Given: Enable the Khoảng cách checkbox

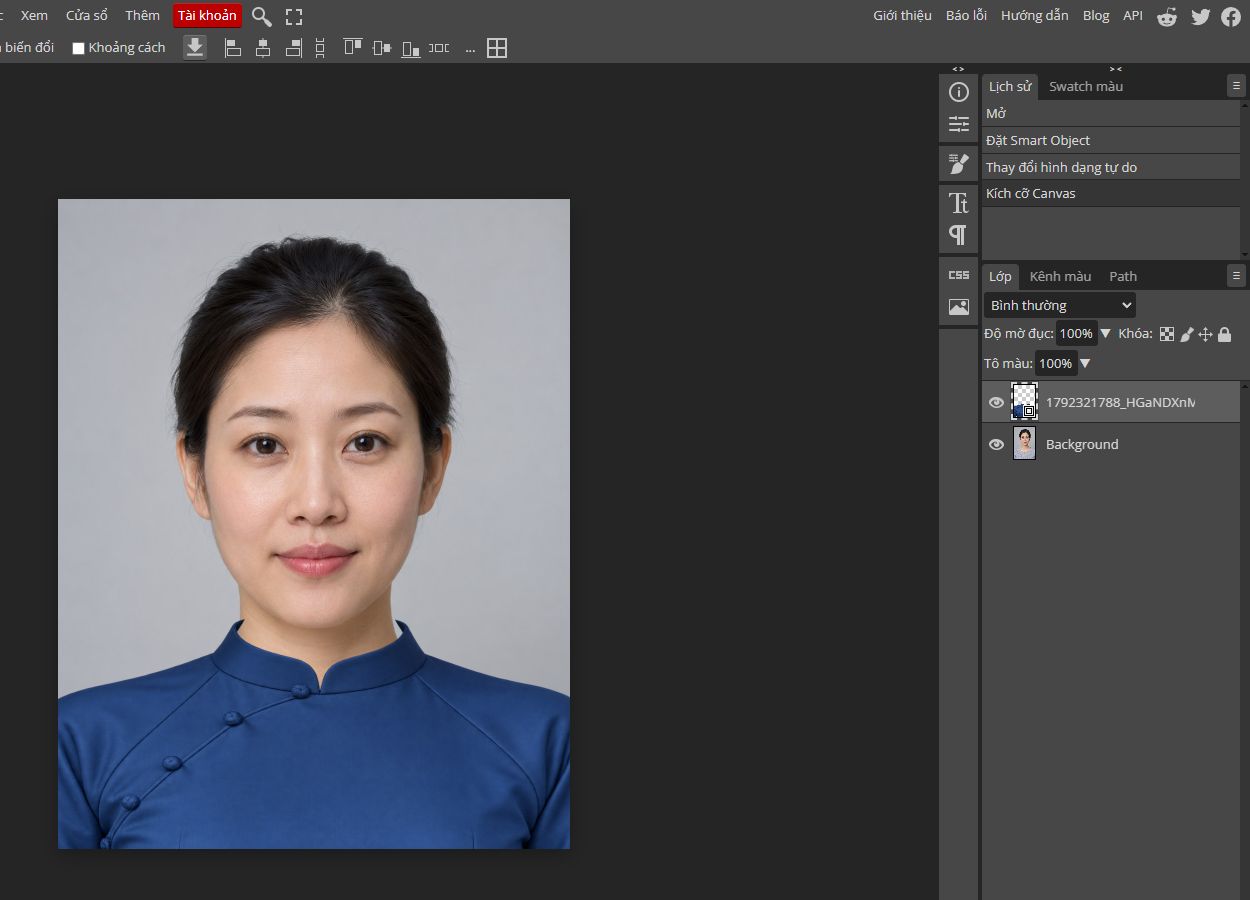Looking at the screenshot, I should pos(78,48).
